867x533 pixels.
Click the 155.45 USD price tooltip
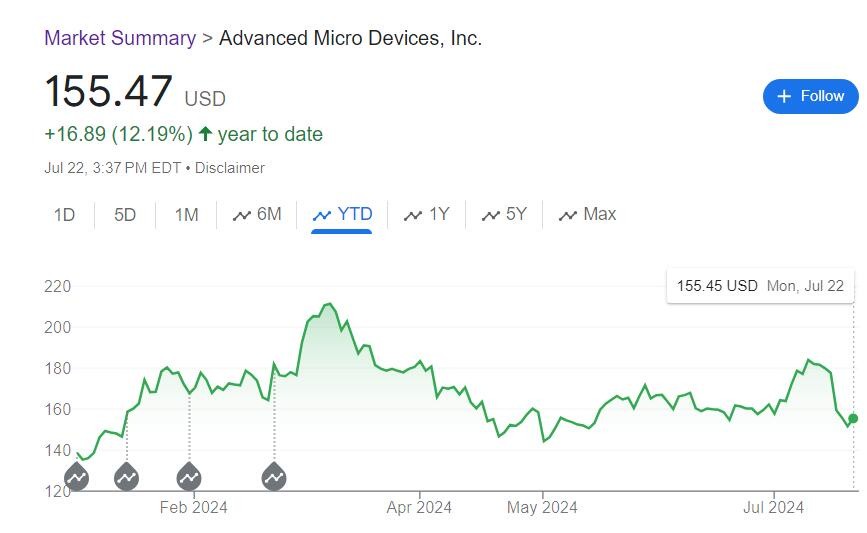(x=760, y=286)
